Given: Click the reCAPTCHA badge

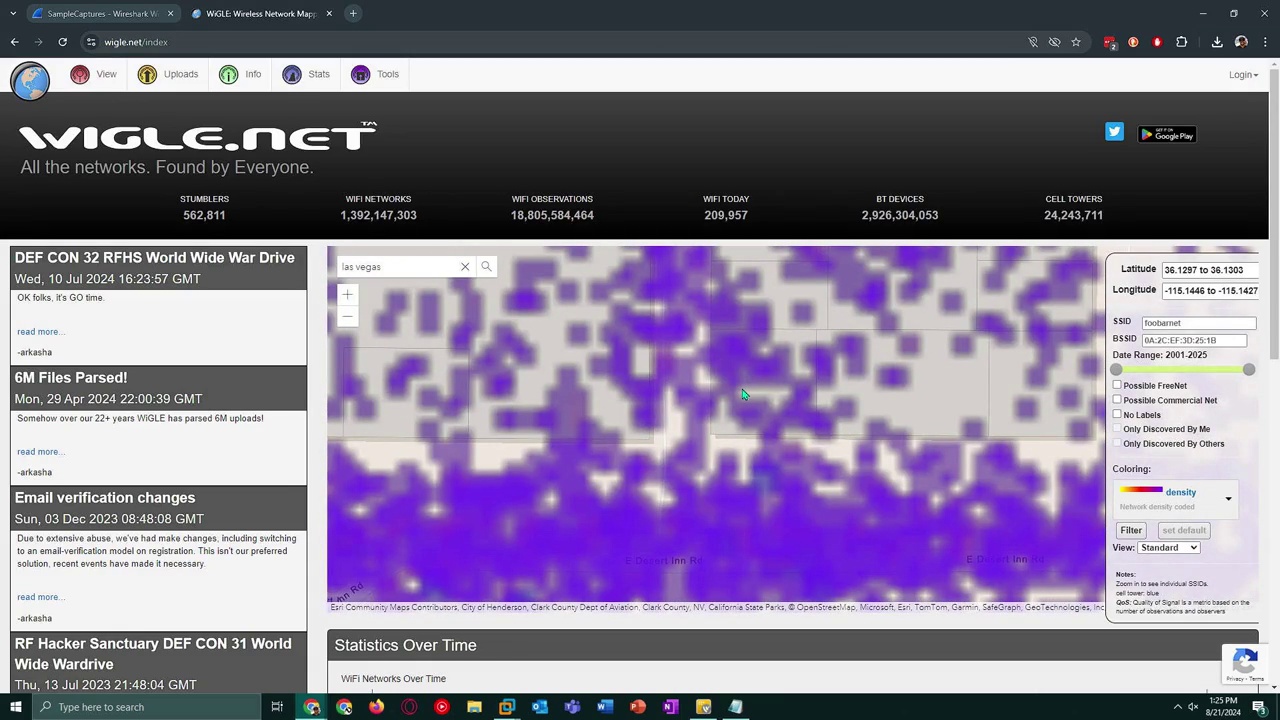Looking at the screenshot, I should (x=1245, y=663).
